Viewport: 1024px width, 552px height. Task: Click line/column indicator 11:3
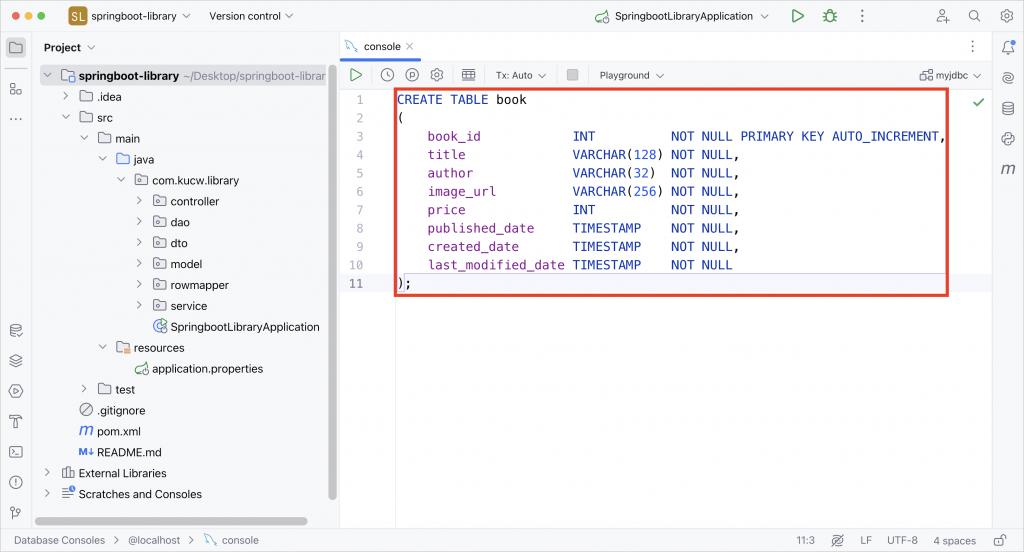click(x=805, y=540)
